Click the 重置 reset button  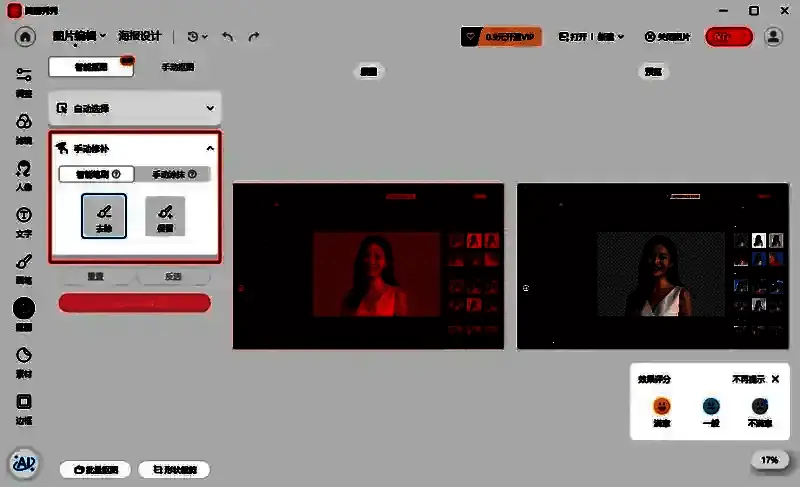95,276
